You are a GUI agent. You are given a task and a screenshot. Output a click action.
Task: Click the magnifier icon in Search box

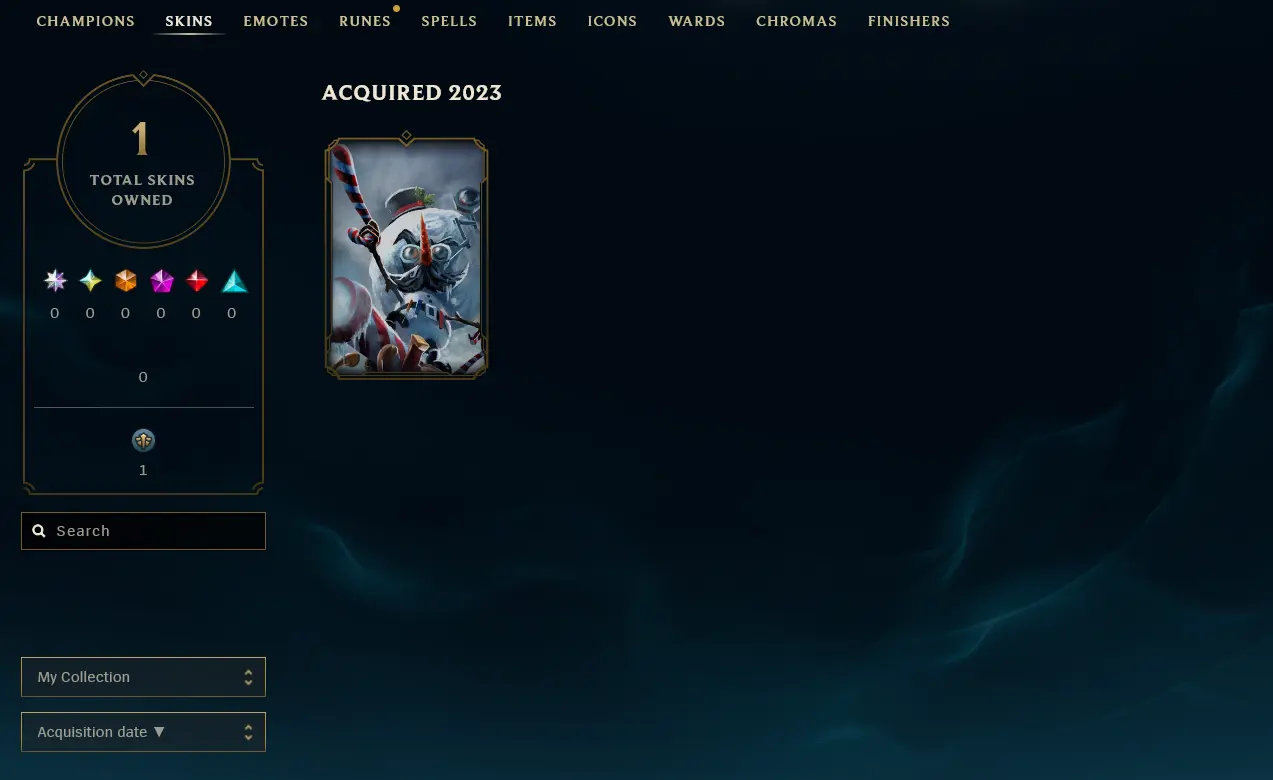tap(39, 531)
